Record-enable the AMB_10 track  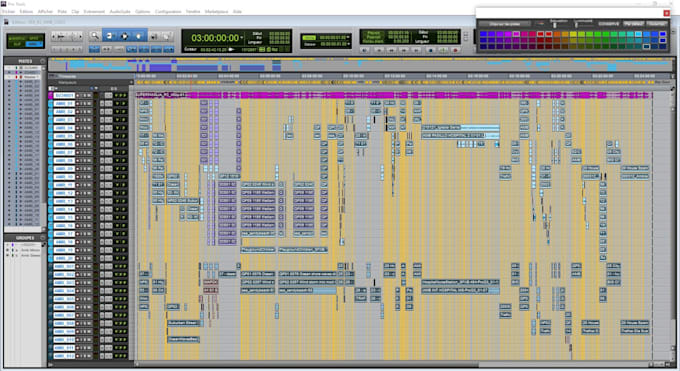point(78,177)
